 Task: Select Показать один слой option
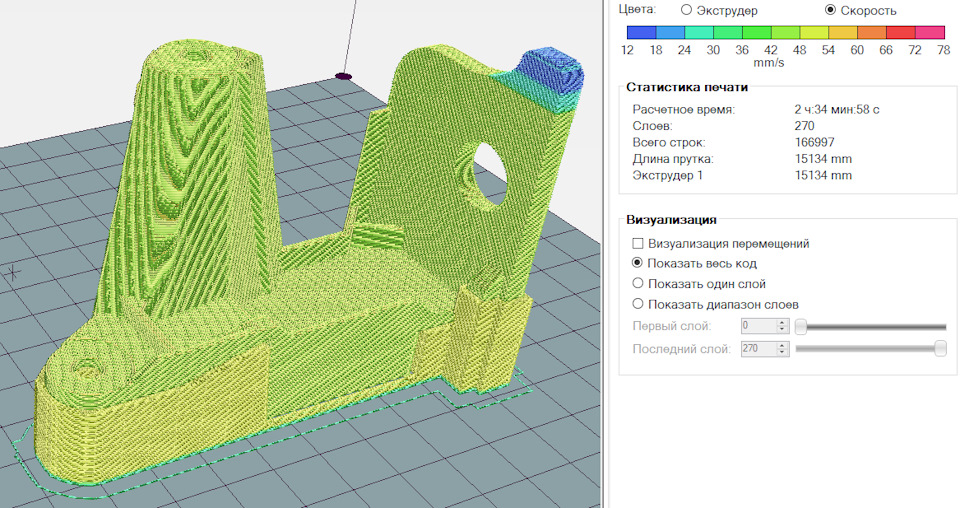[x=637, y=283]
